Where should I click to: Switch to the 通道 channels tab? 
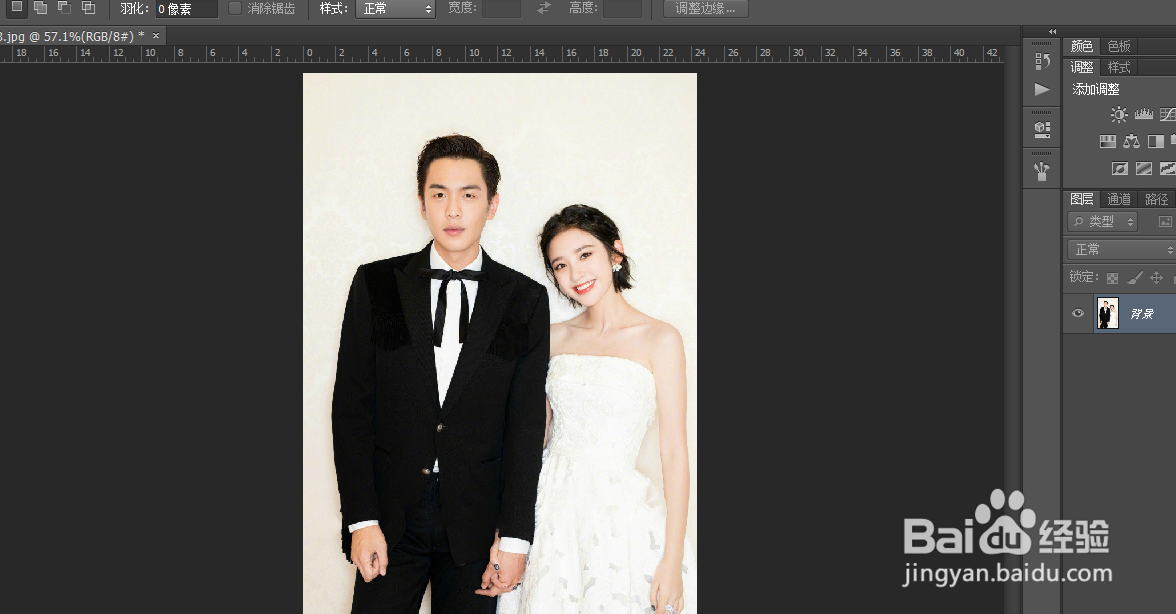[x=1119, y=199]
